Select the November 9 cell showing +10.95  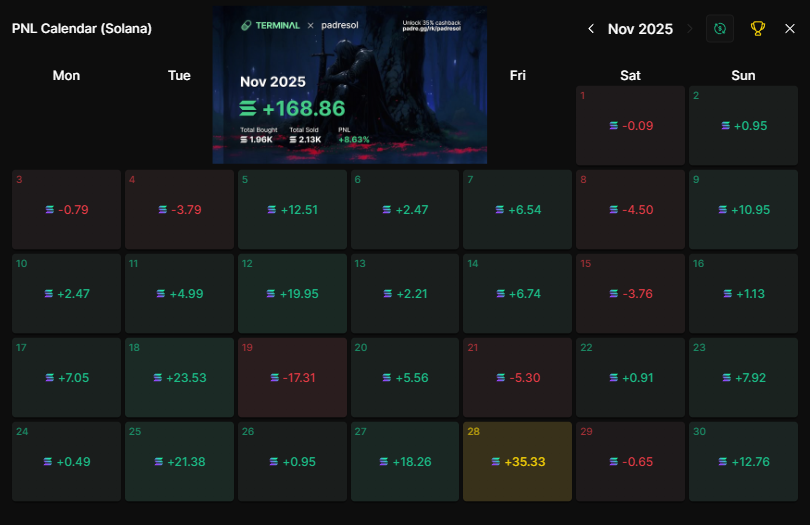pyautogui.click(x=743, y=209)
